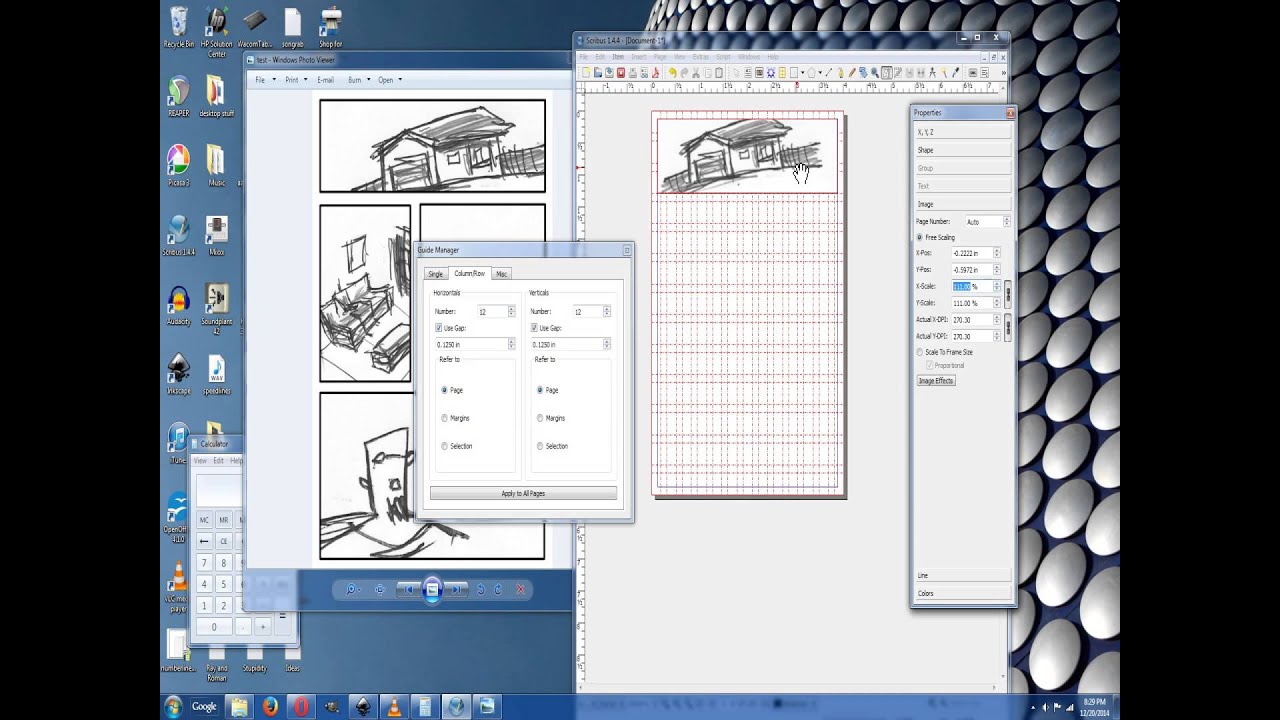Viewport: 1280px width, 720px height.
Task: Select the Insert Image Frame tool
Action: point(759,73)
